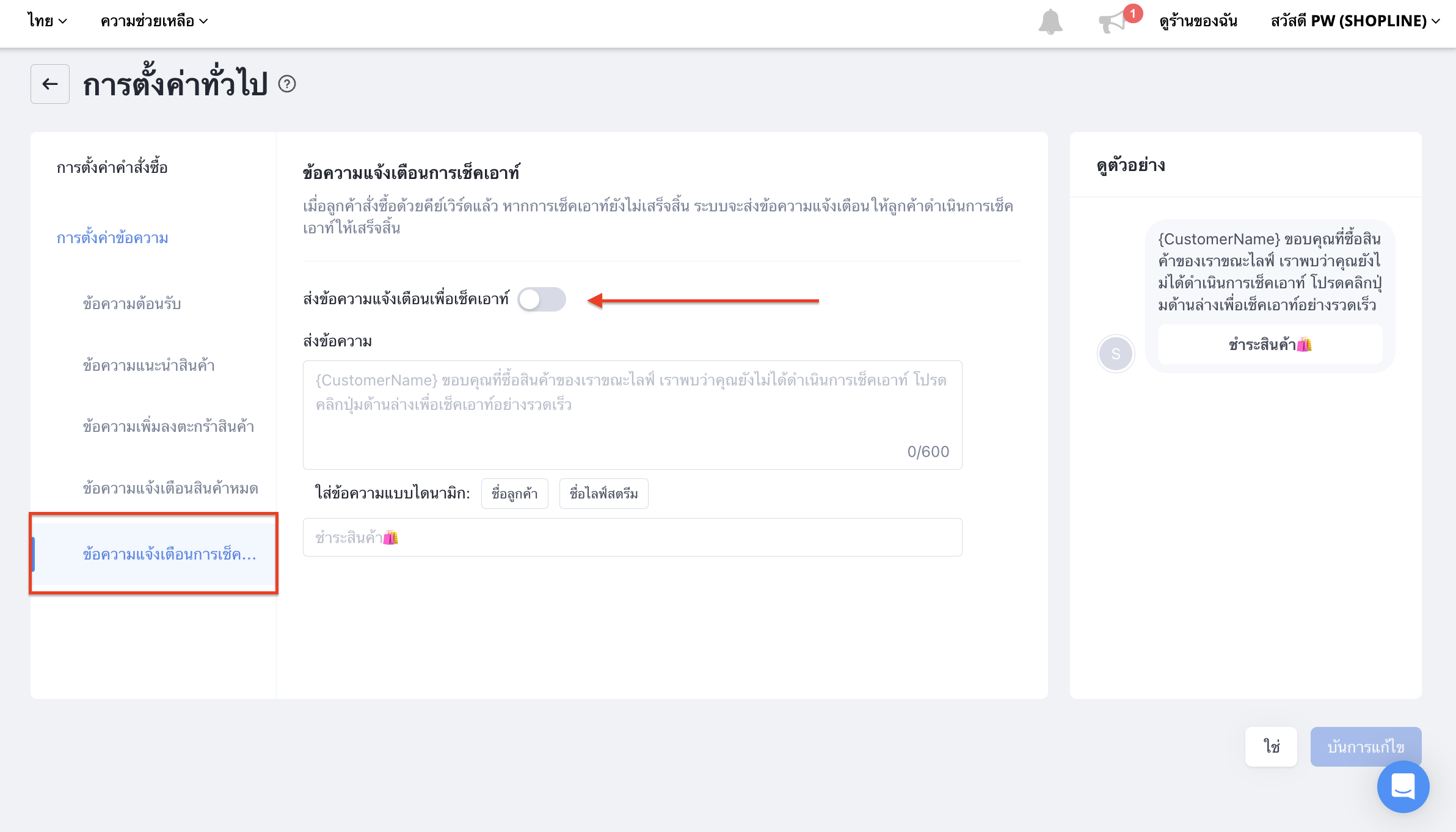Insert ชื่อลูกค้า dynamic tag
The image size is (1456, 832).
point(515,494)
